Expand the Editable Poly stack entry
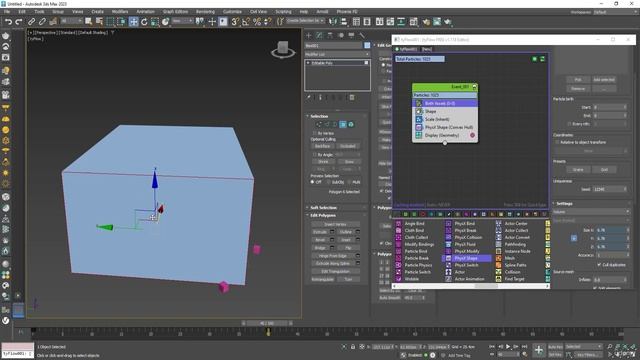This screenshot has height=360, width=640. pyautogui.click(x=308, y=63)
